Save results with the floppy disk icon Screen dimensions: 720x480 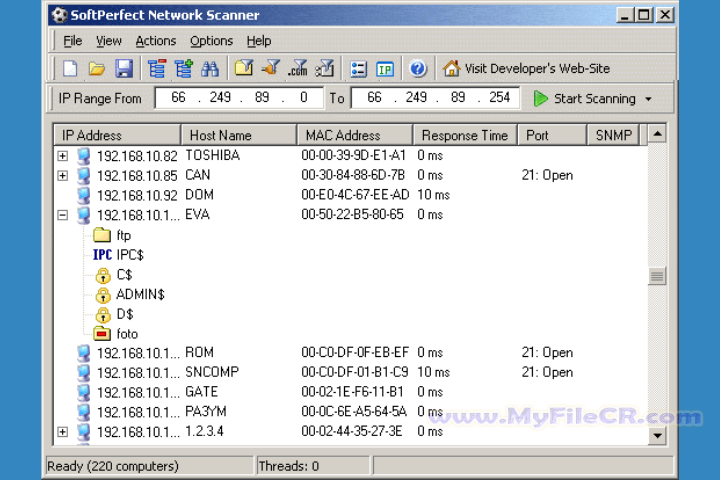[x=124, y=69]
